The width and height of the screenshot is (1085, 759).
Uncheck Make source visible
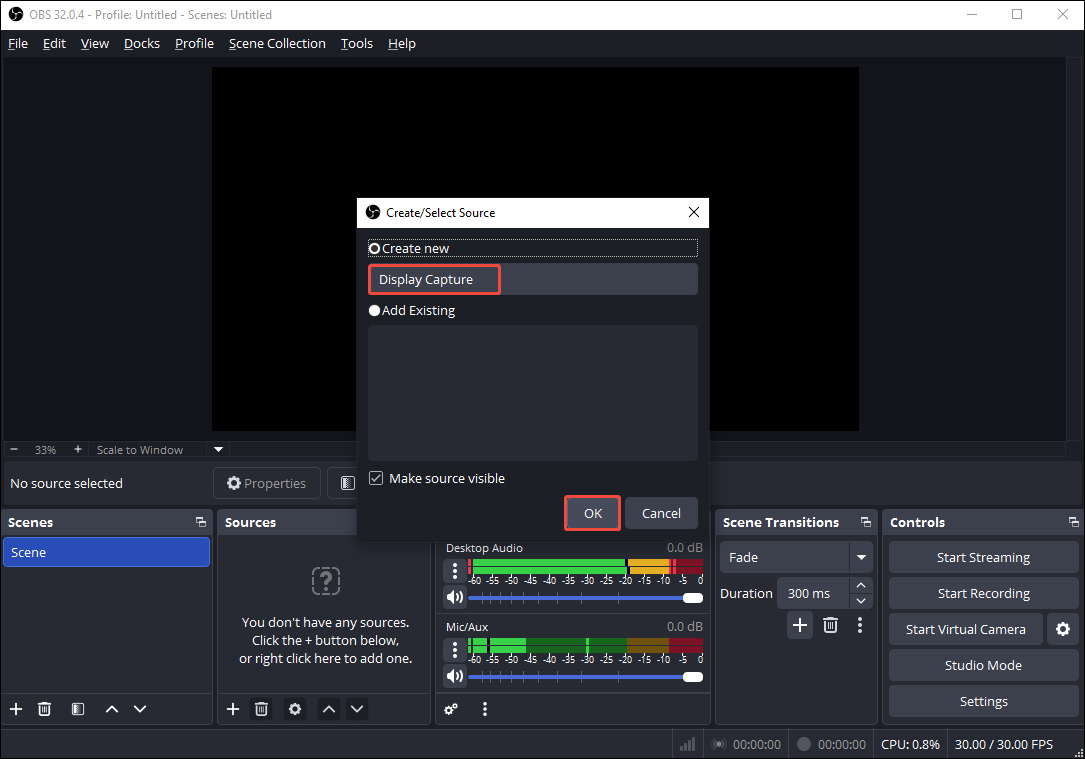375,478
